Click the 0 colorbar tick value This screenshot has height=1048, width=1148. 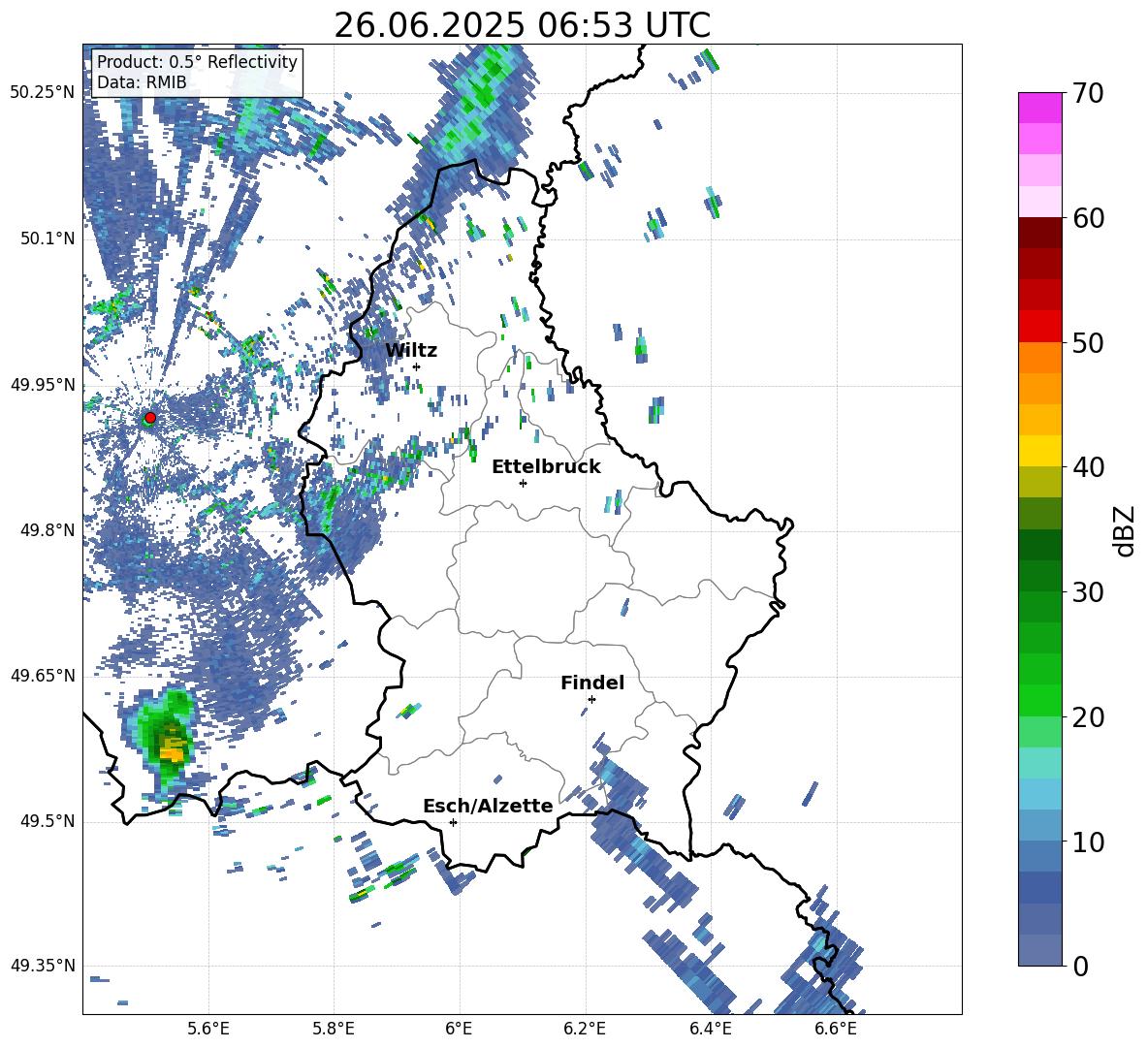(x=1080, y=966)
